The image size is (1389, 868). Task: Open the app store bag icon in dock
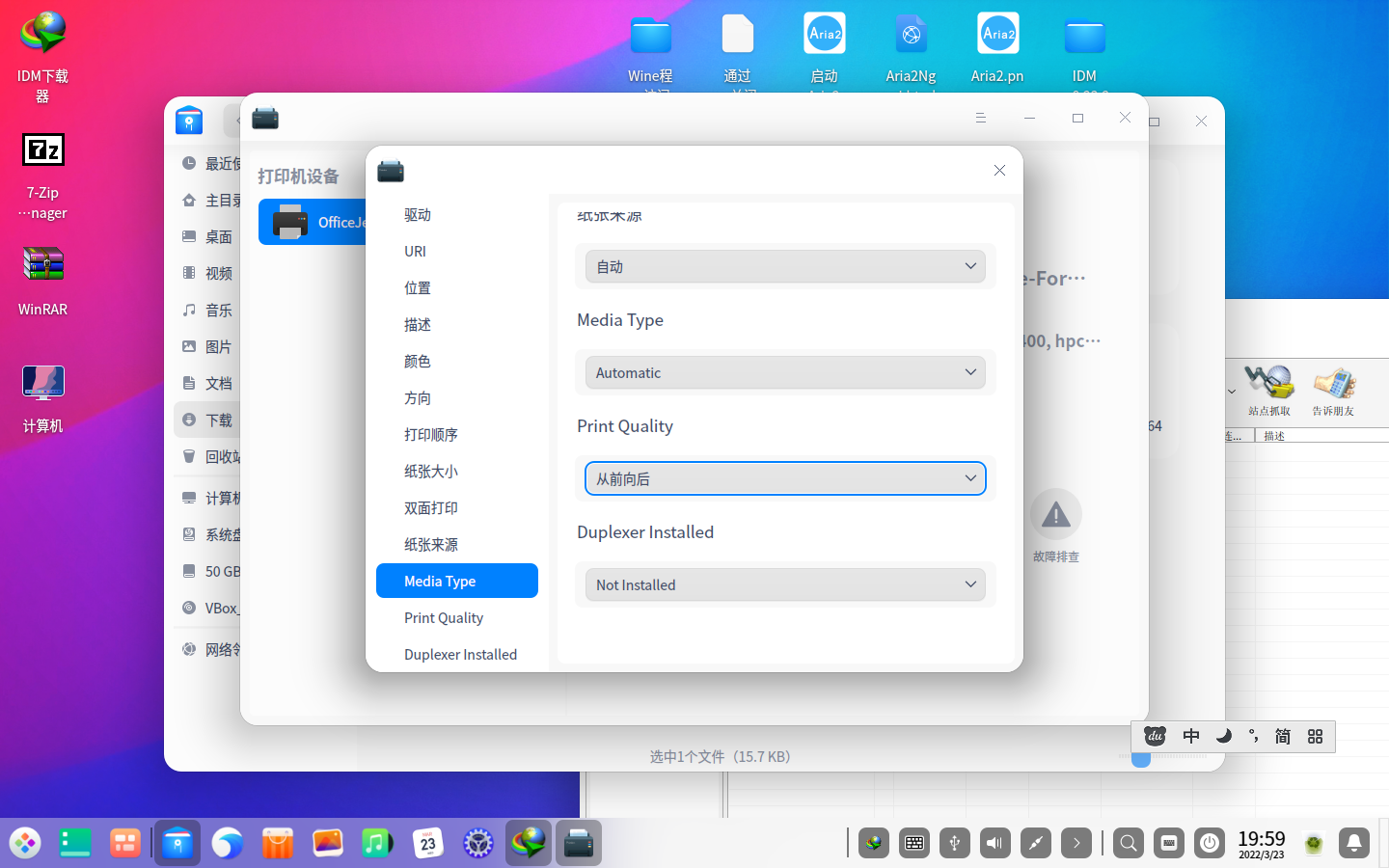click(x=278, y=843)
